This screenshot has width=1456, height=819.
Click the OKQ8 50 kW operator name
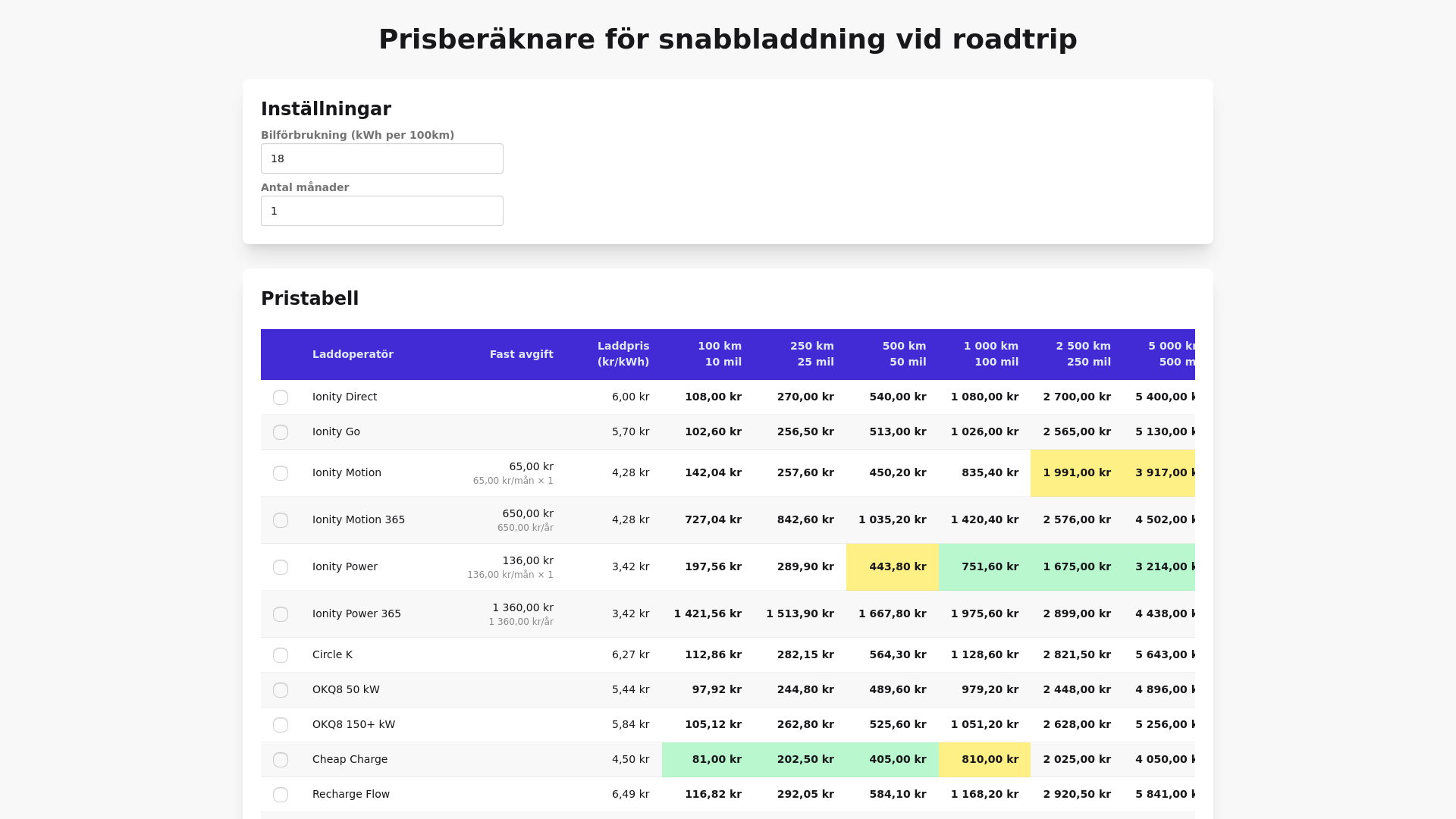click(x=346, y=689)
